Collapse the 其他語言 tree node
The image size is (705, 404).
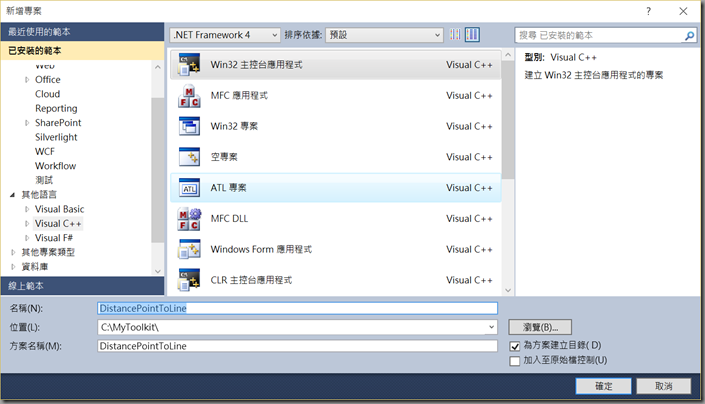pyautogui.click(x=13, y=195)
